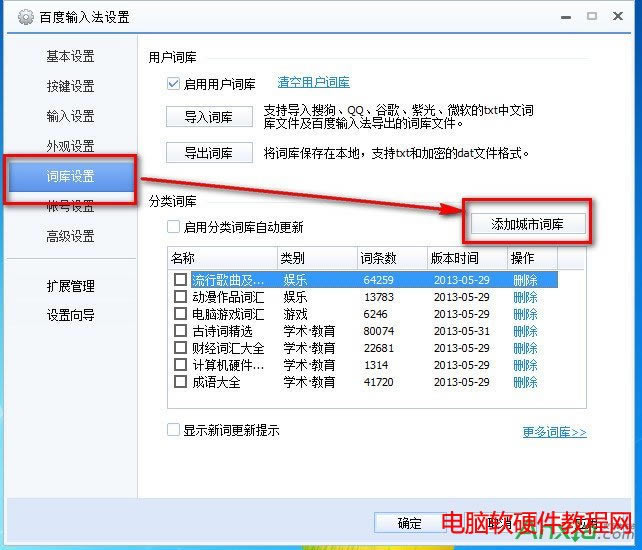This screenshot has height=550, width=642.
Task: Enable the 启用用户词库 checkbox
Action: (x=174, y=84)
